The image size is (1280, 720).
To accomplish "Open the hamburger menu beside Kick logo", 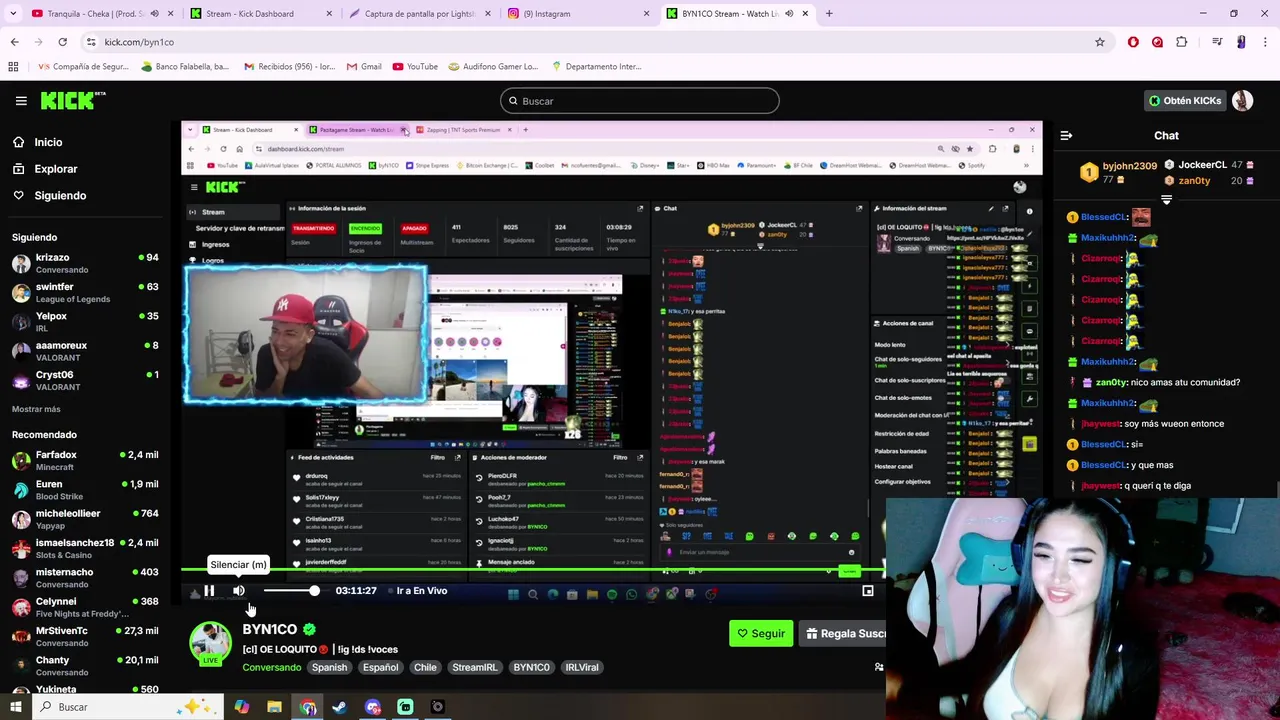I will 21,101.
